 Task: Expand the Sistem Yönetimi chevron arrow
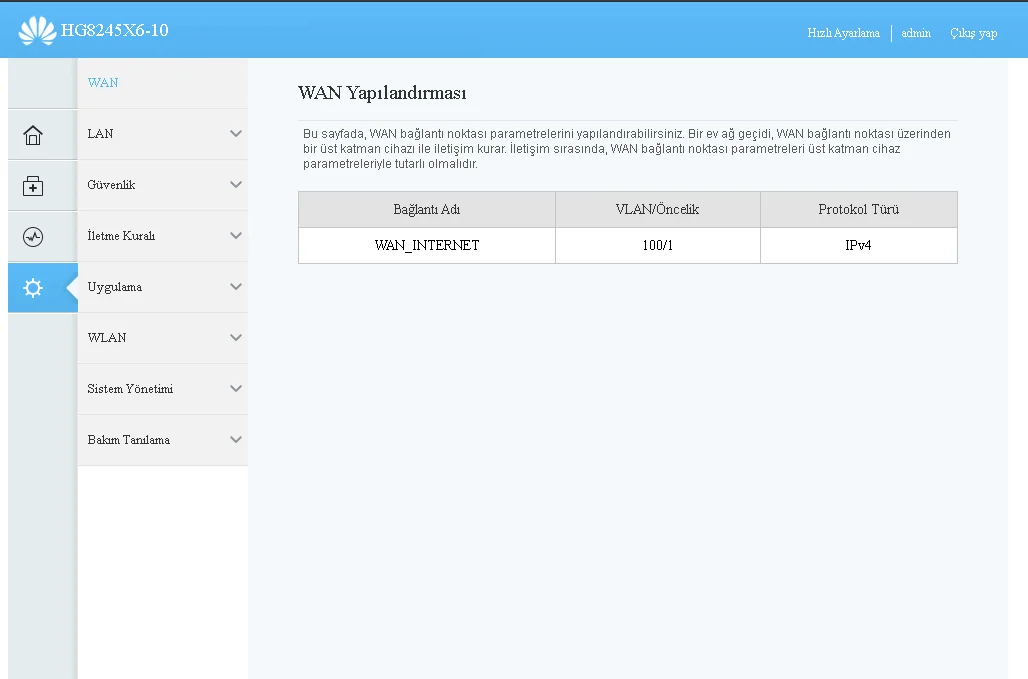[x=236, y=389]
